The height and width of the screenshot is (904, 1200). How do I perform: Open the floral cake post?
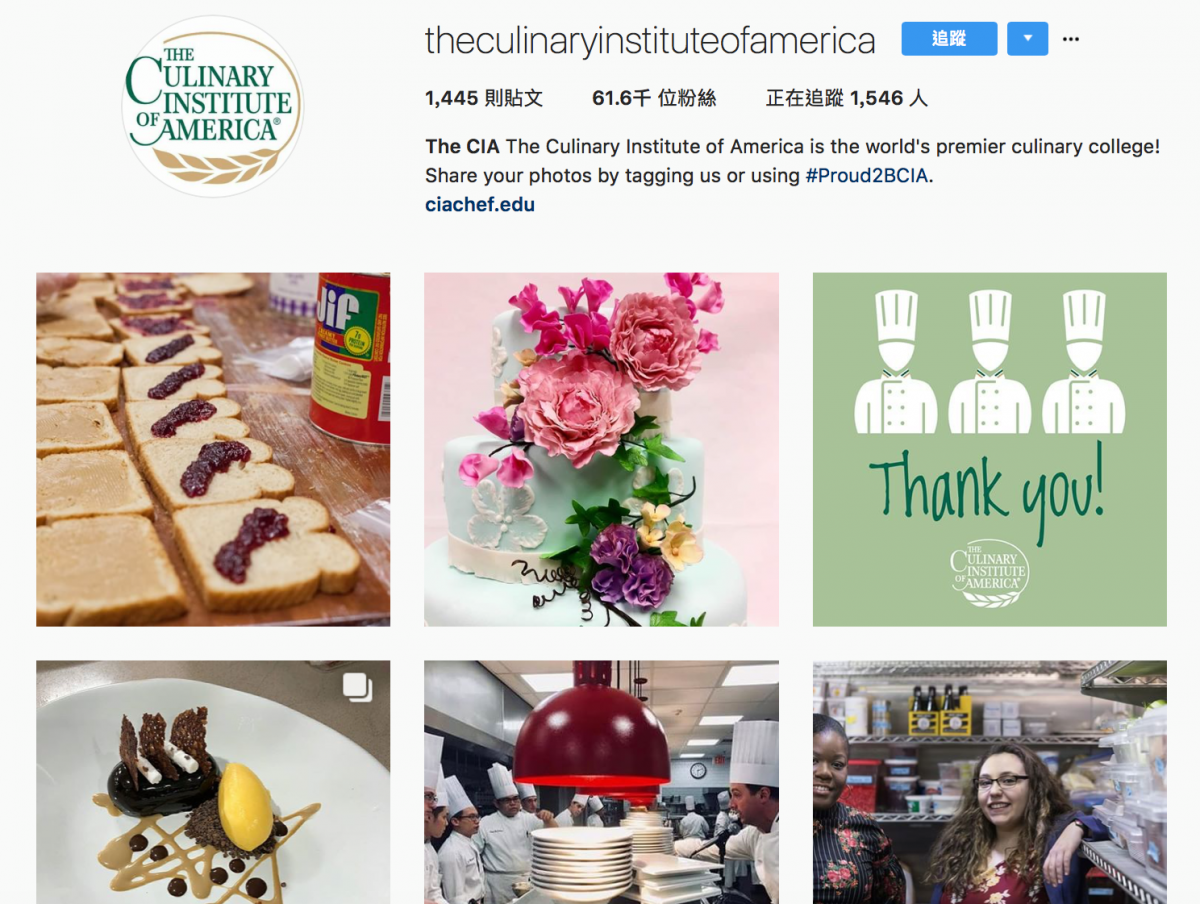(x=601, y=449)
